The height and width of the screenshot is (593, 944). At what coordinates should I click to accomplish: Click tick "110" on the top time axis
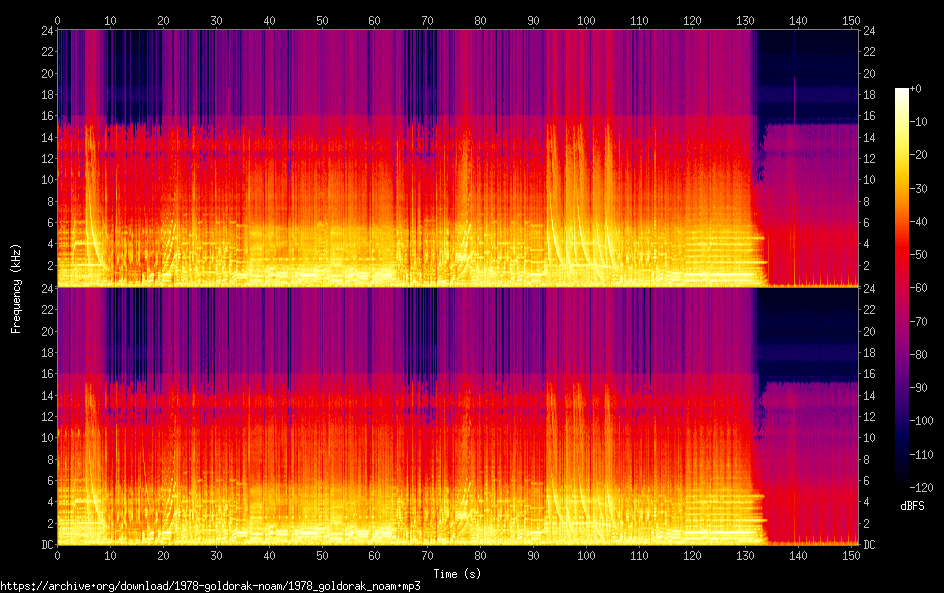639,21
